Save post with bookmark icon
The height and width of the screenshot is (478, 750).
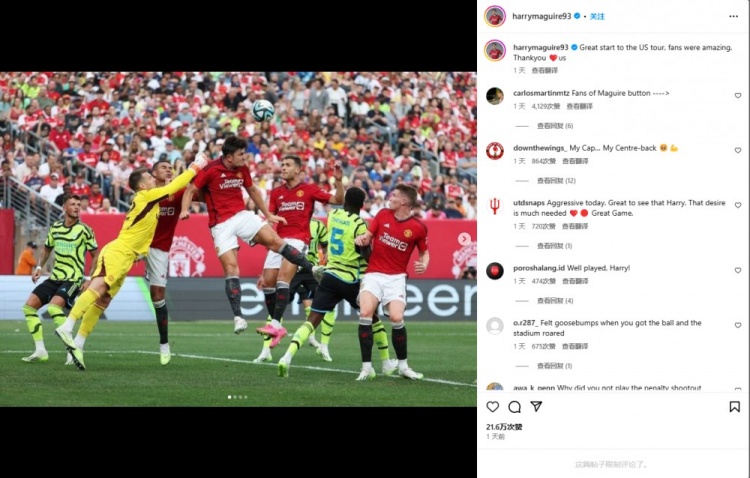735,407
